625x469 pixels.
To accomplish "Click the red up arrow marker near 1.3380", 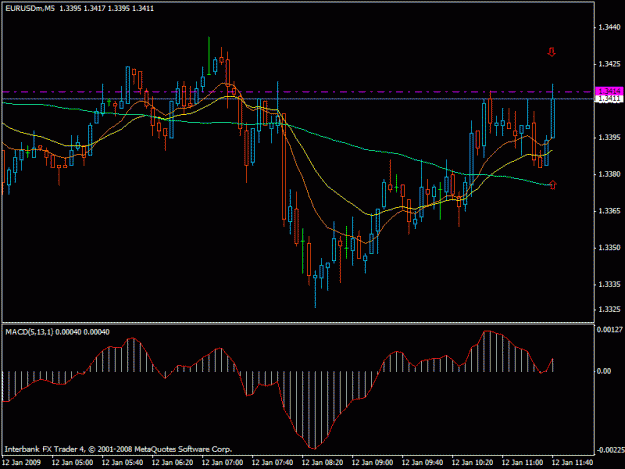I will [552, 185].
